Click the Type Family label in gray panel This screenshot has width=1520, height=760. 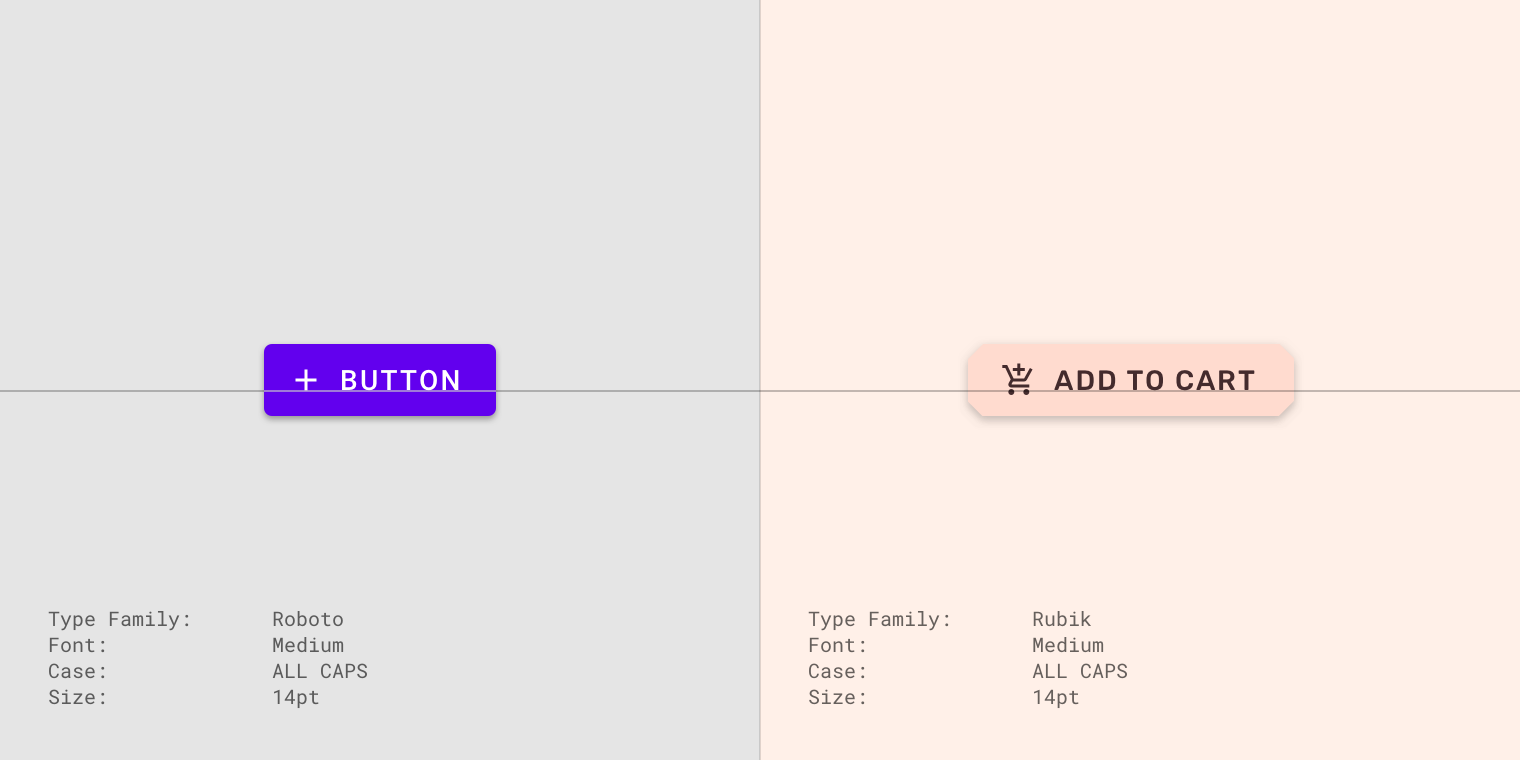coord(120,619)
